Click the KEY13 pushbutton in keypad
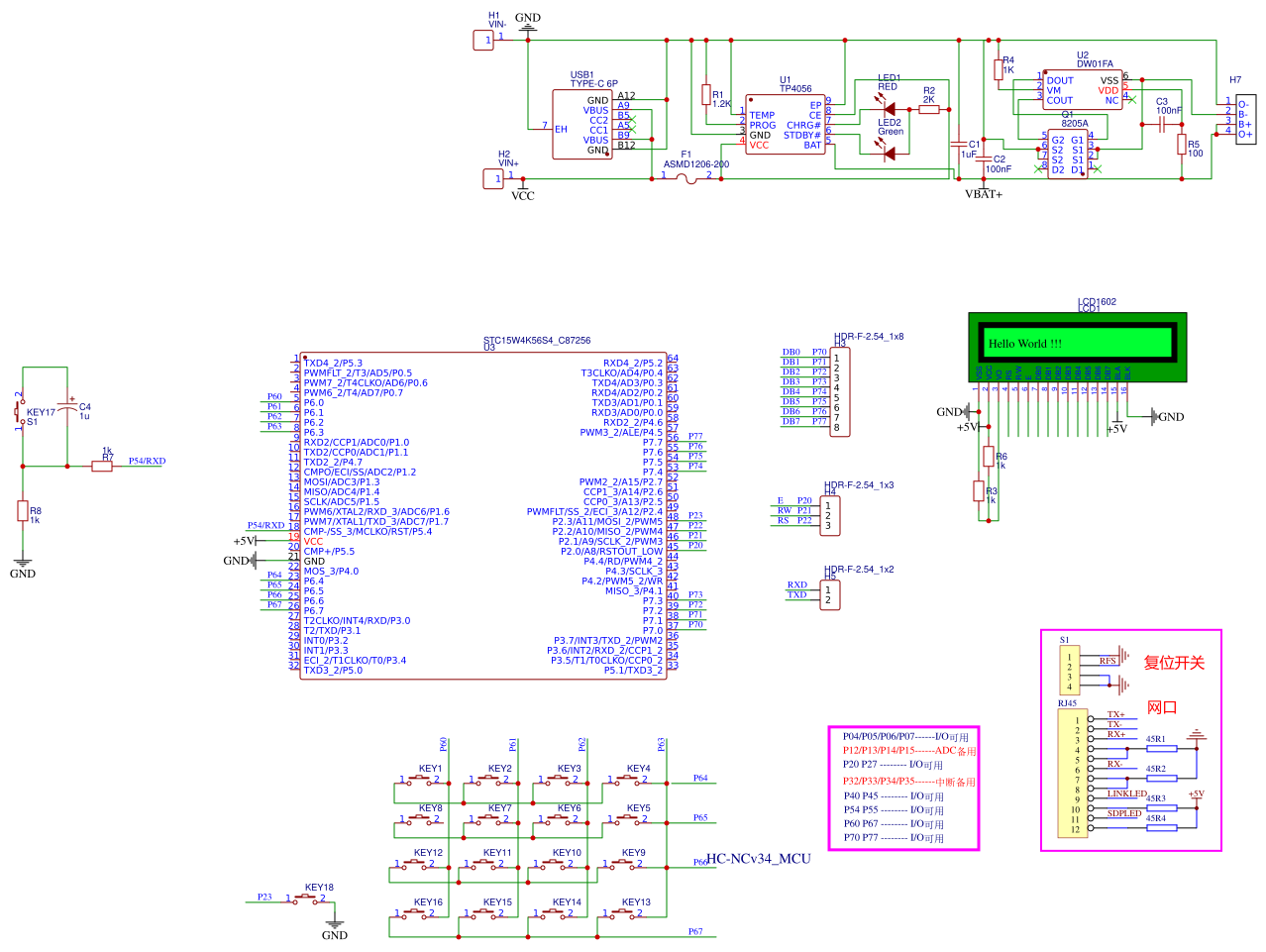Image resolution: width=1266 pixels, height=952 pixels. pyautogui.click(x=622, y=915)
